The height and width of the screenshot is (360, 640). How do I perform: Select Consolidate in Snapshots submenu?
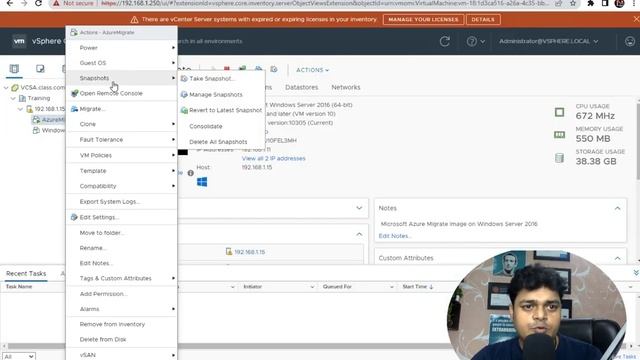point(222,126)
